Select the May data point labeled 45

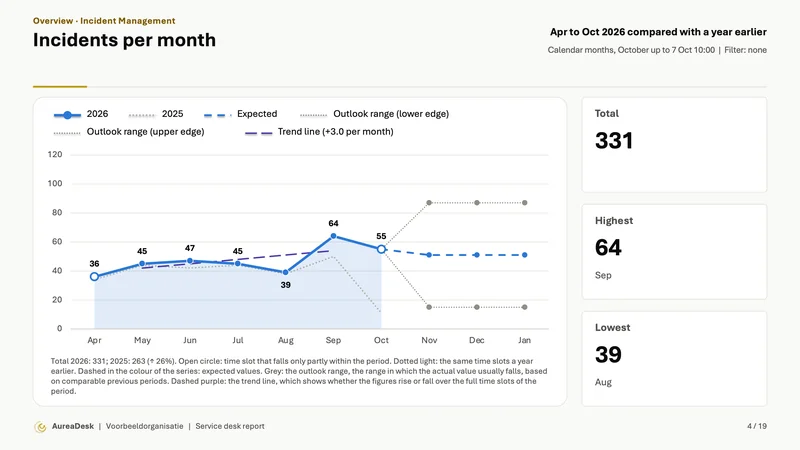(x=142, y=264)
